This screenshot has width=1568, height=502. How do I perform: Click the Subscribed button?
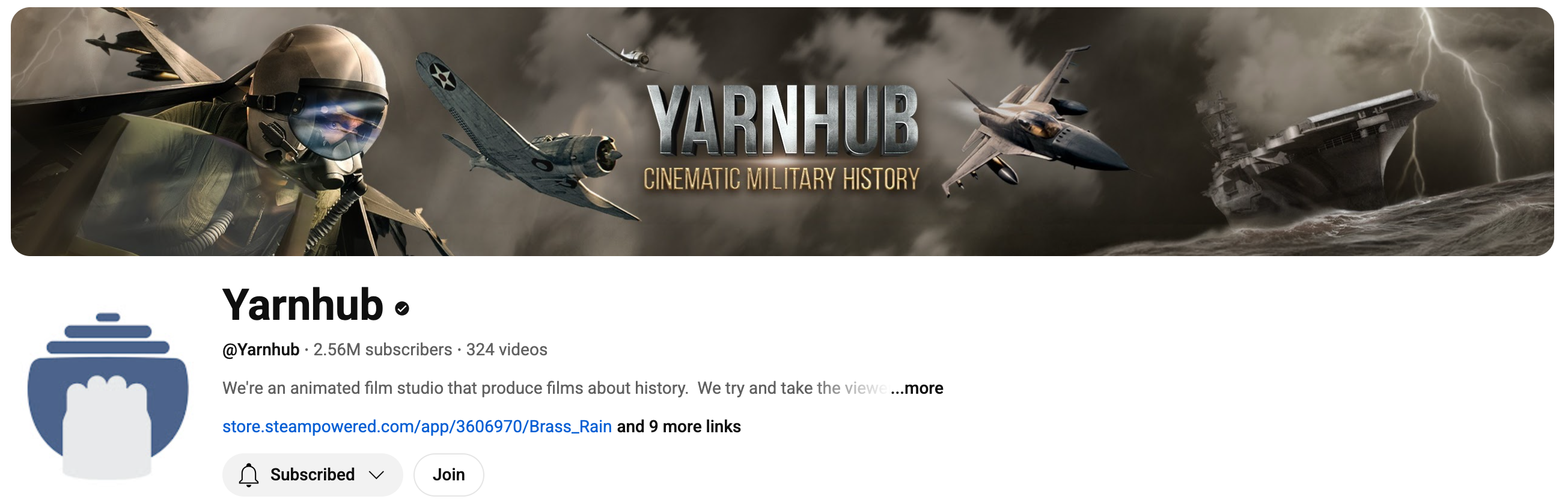pyautogui.click(x=313, y=474)
